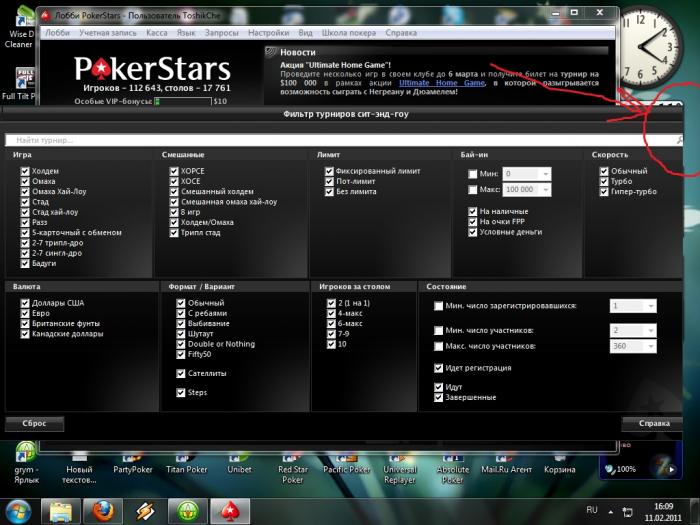Open Windows Explorer taskbar icon
Viewport: 700px width, 525px height.
pos(60,512)
